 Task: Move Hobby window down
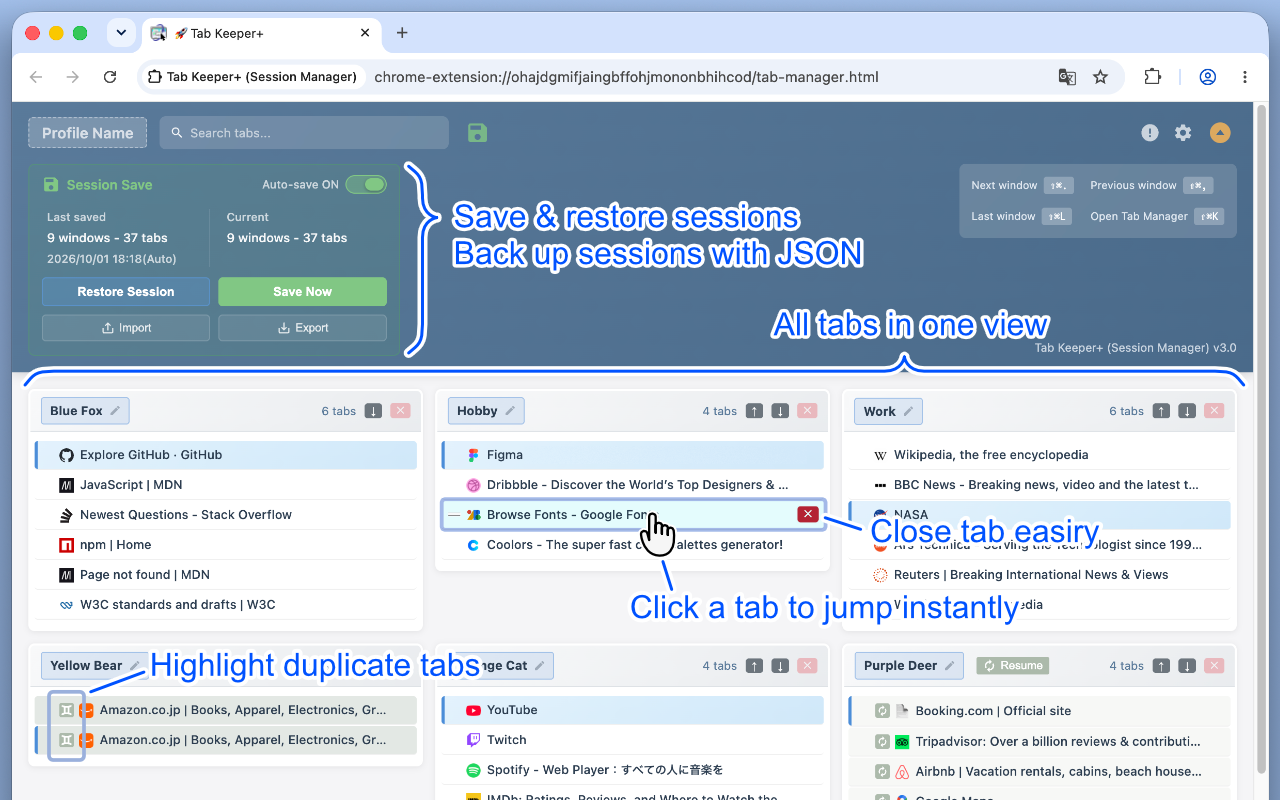[x=781, y=411]
